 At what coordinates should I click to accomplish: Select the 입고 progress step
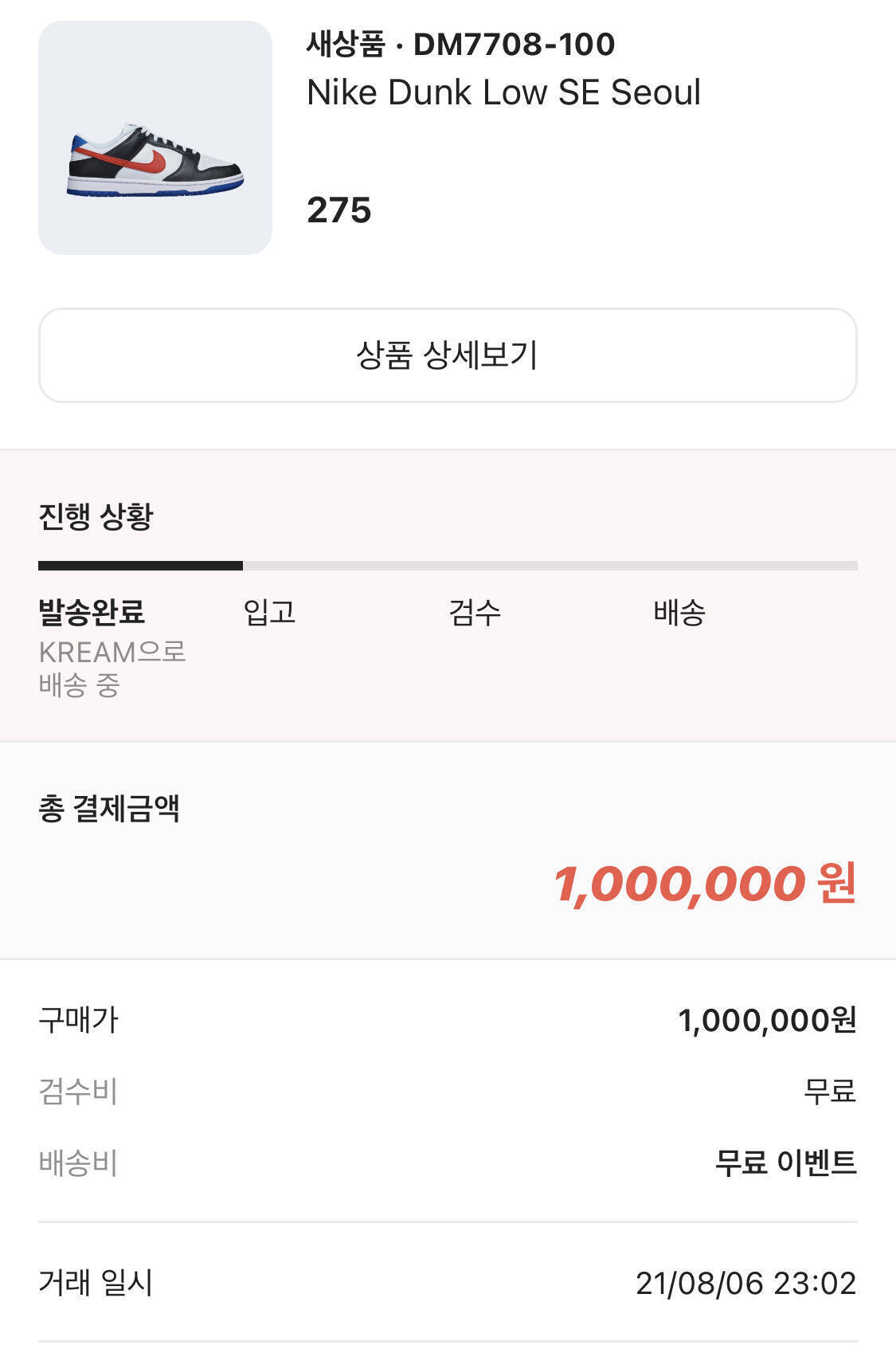click(269, 612)
